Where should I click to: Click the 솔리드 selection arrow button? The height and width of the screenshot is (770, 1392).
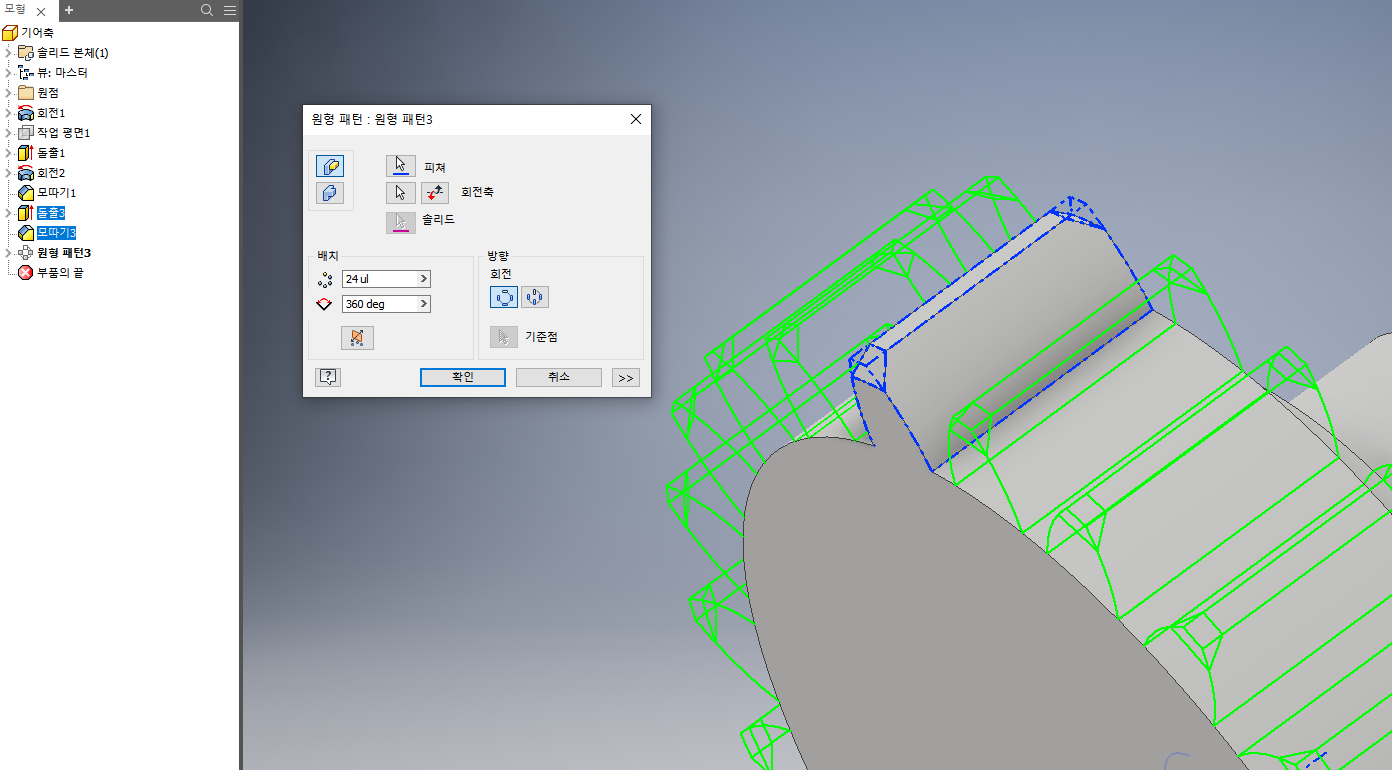[x=401, y=221]
